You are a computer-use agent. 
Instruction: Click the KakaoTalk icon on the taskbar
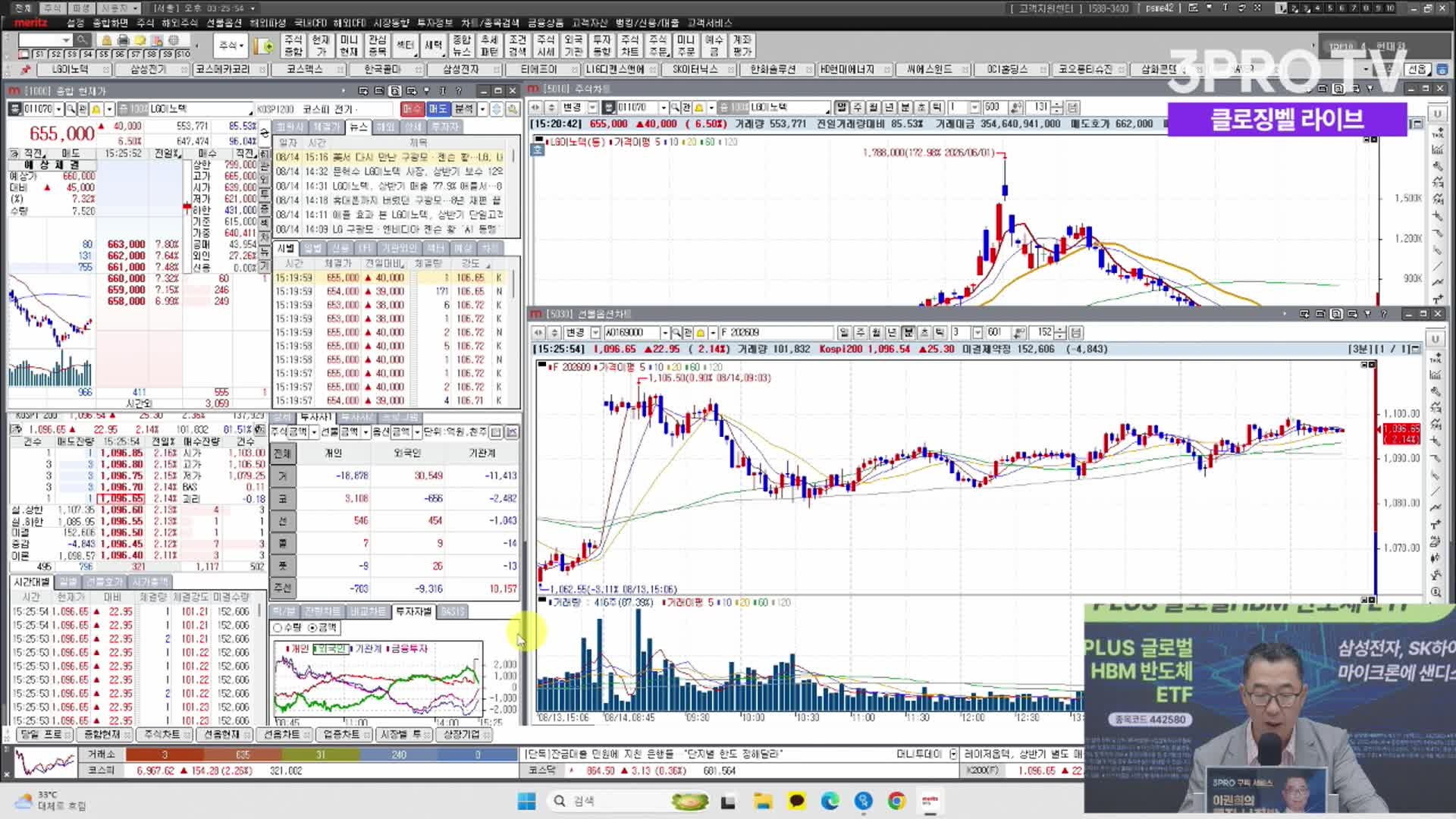pyautogui.click(x=796, y=801)
